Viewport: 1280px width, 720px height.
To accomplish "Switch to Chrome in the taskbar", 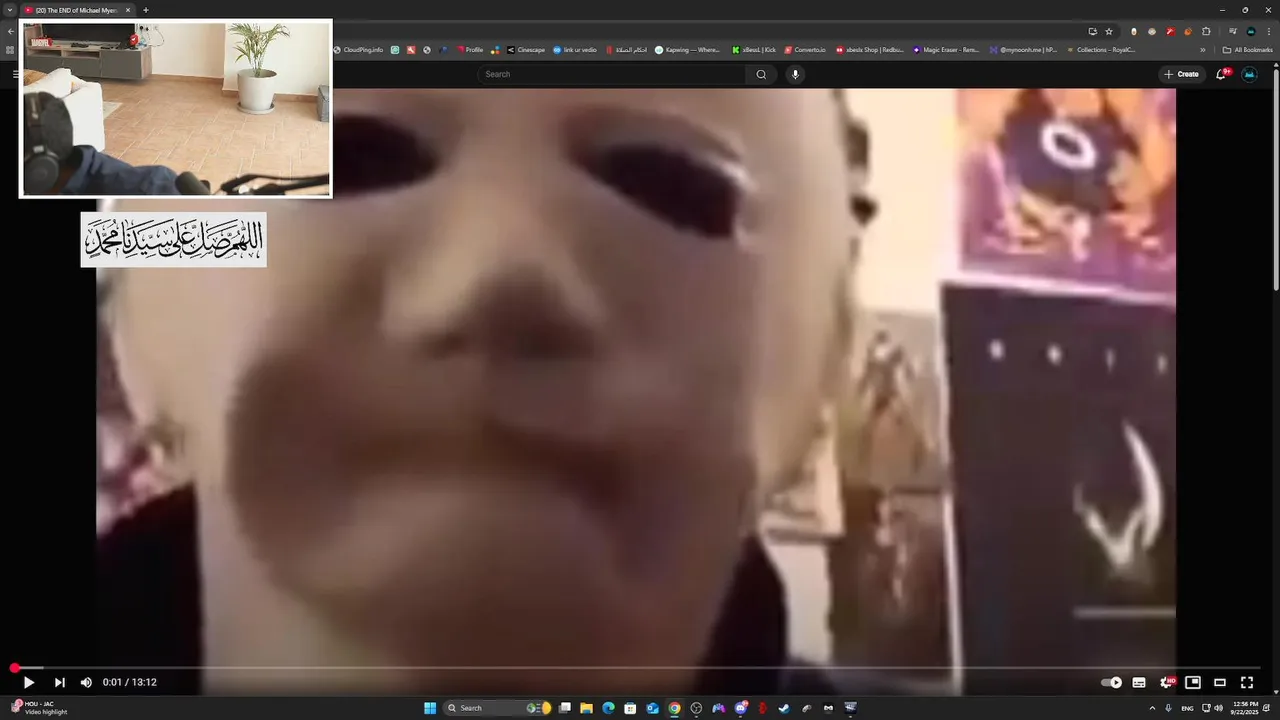I will pyautogui.click(x=674, y=708).
